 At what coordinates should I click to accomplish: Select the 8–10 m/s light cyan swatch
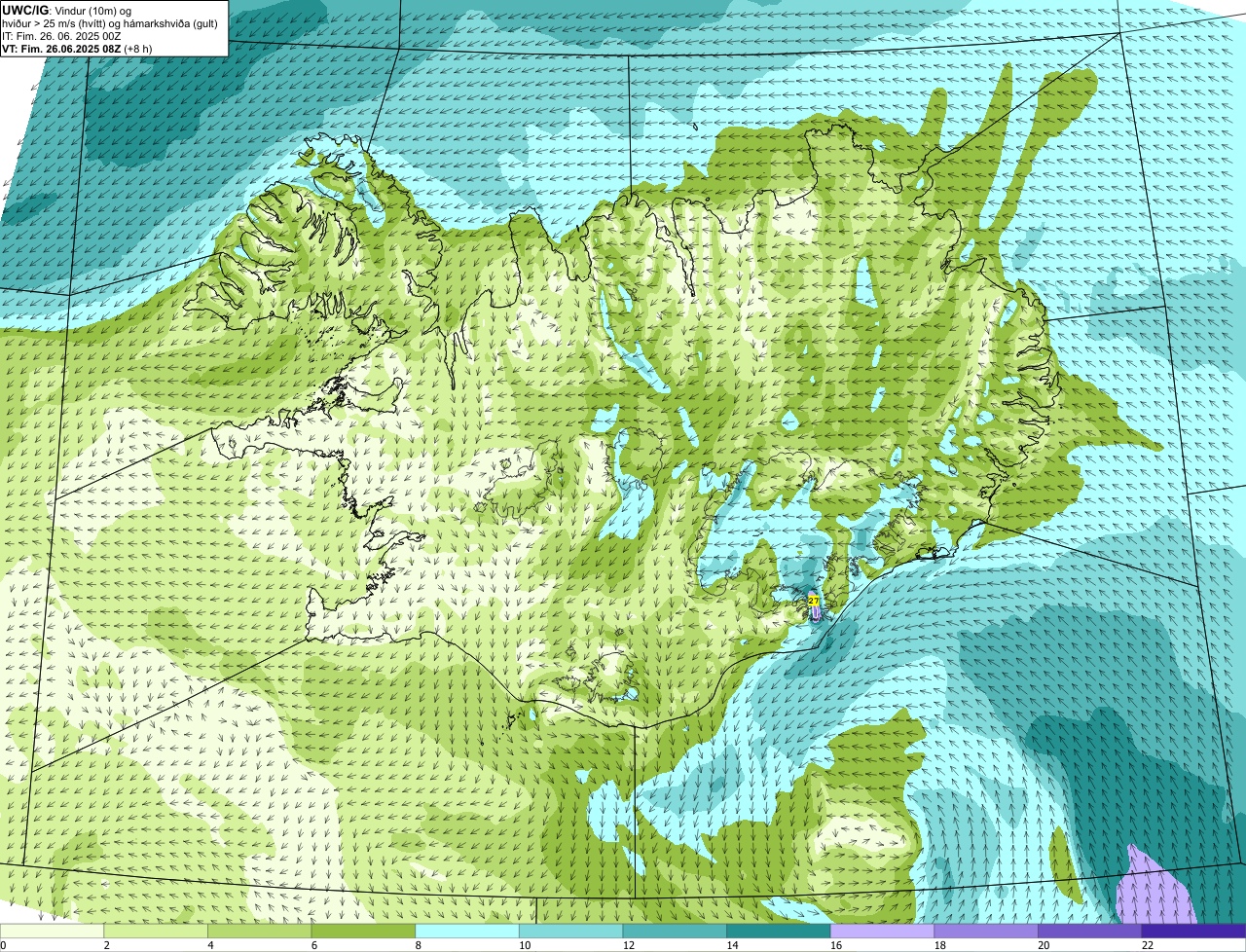pyautogui.click(x=467, y=931)
